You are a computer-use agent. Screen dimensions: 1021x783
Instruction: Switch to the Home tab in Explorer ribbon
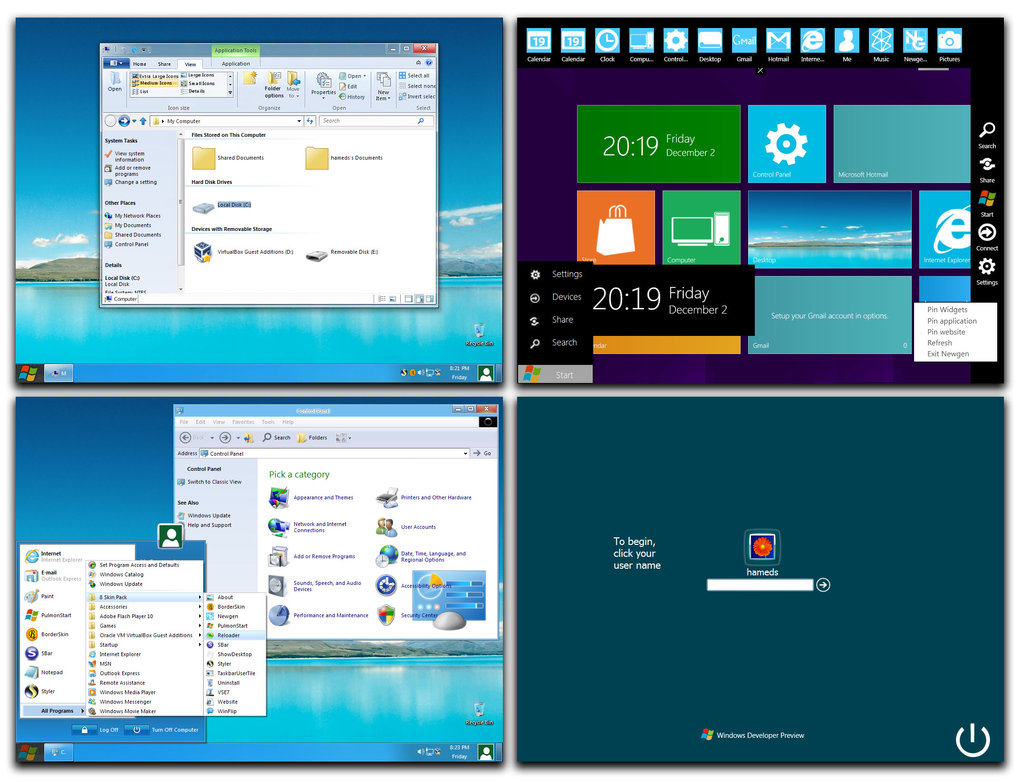click(x=139, y=64)
